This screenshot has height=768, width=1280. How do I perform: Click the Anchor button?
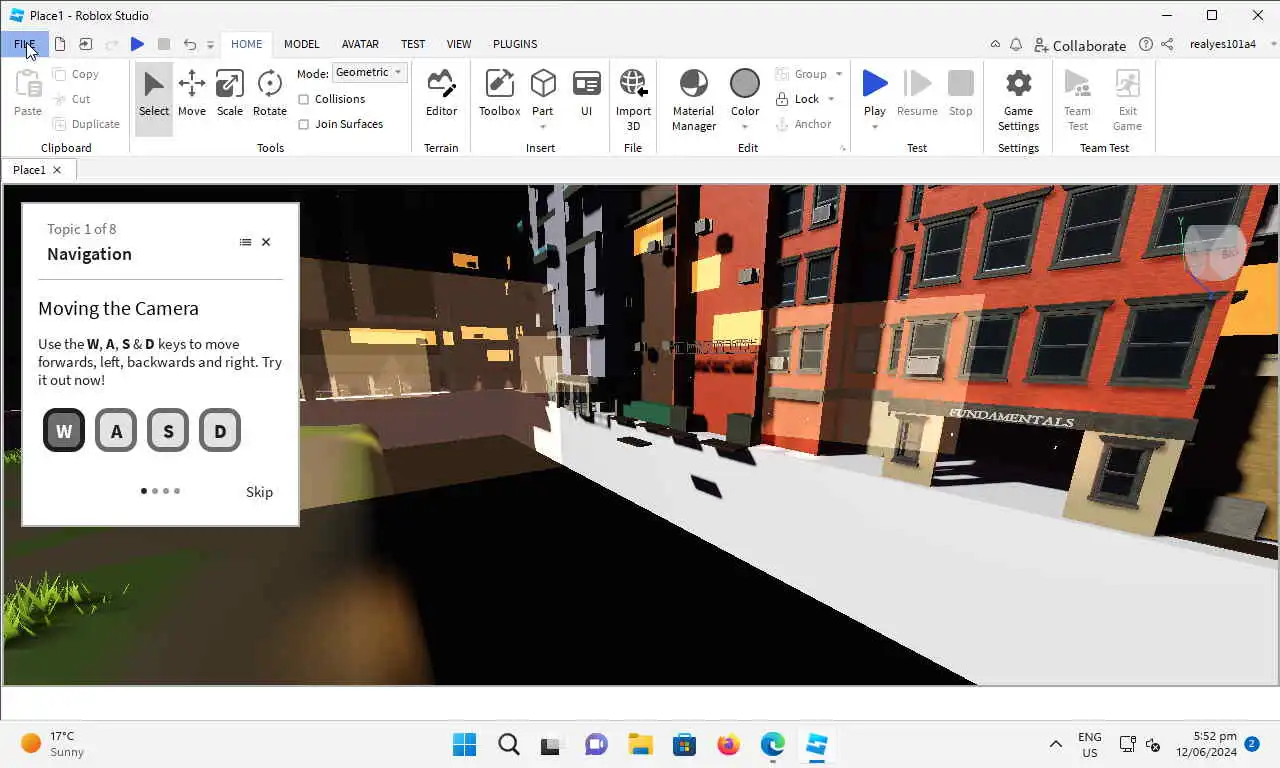point(804,124)
